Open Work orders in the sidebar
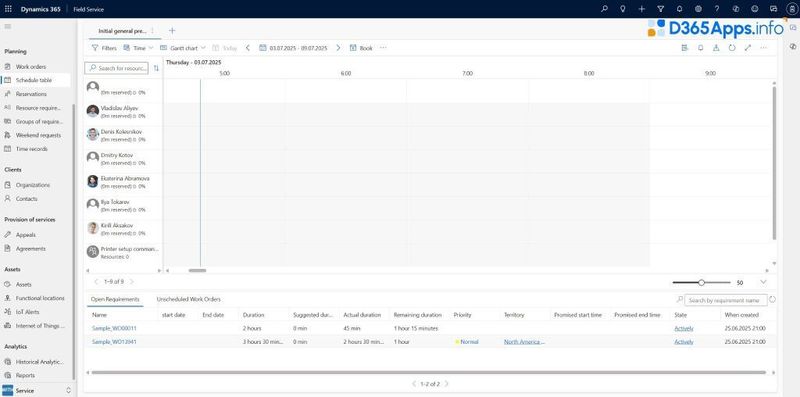This screenshot has width=800, height=397. 31,66
